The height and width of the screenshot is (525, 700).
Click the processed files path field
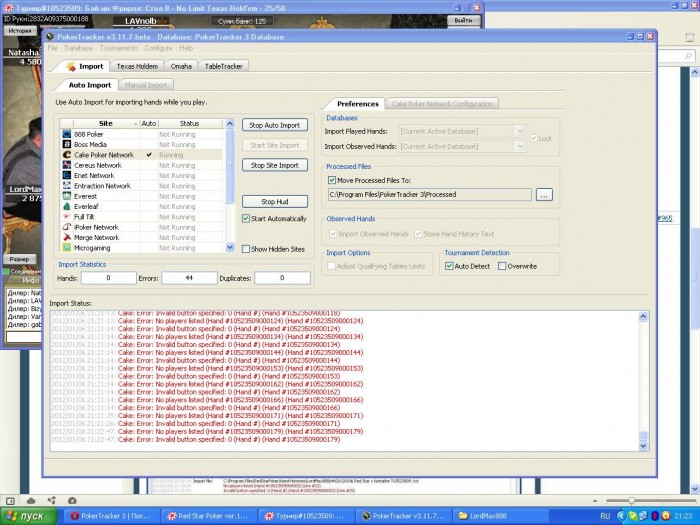point(429,195)
